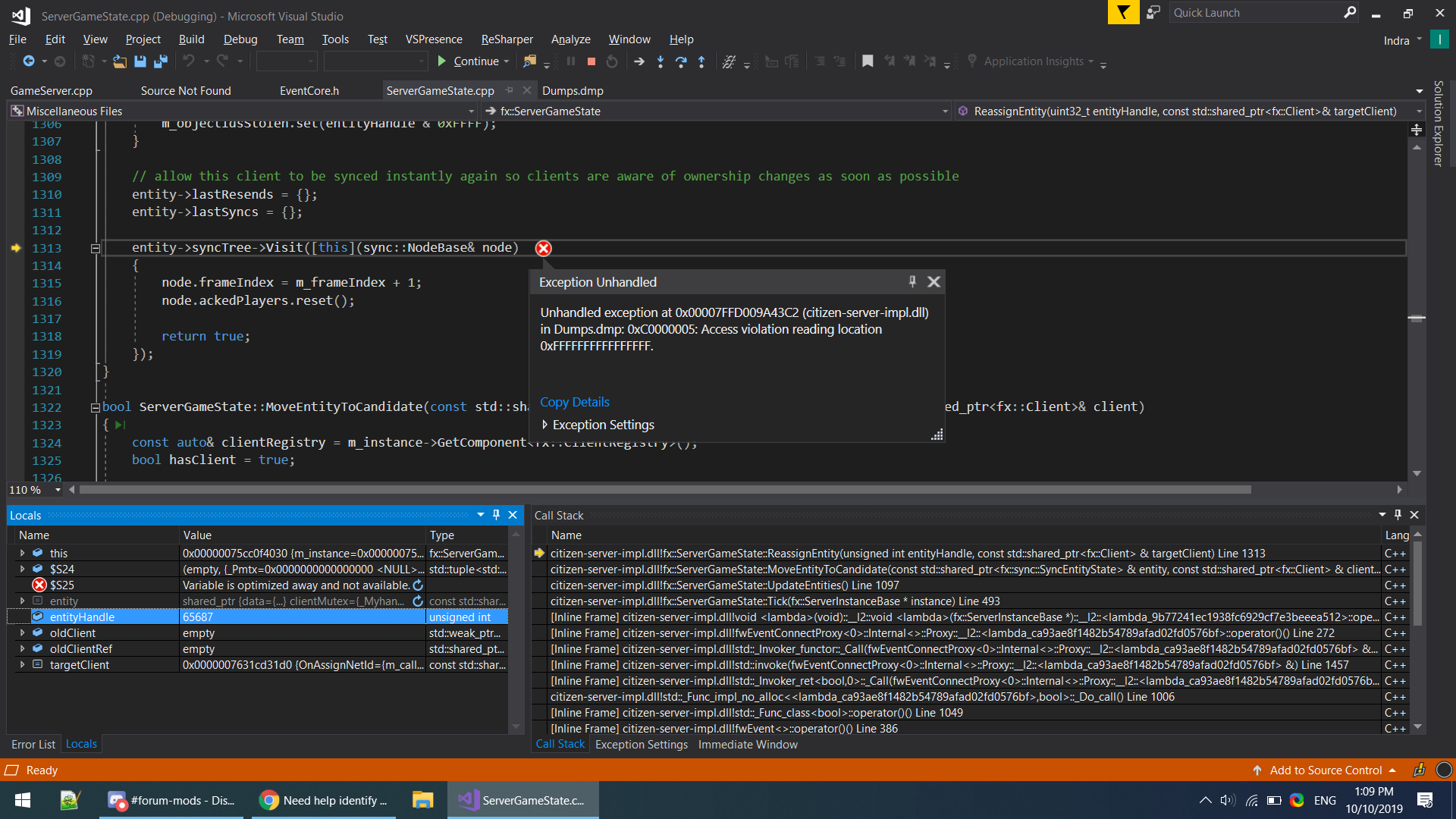This screenshot has width=1456, height=819.
Task: Click Stop Debugging red square
Action: tap(591, 61)
